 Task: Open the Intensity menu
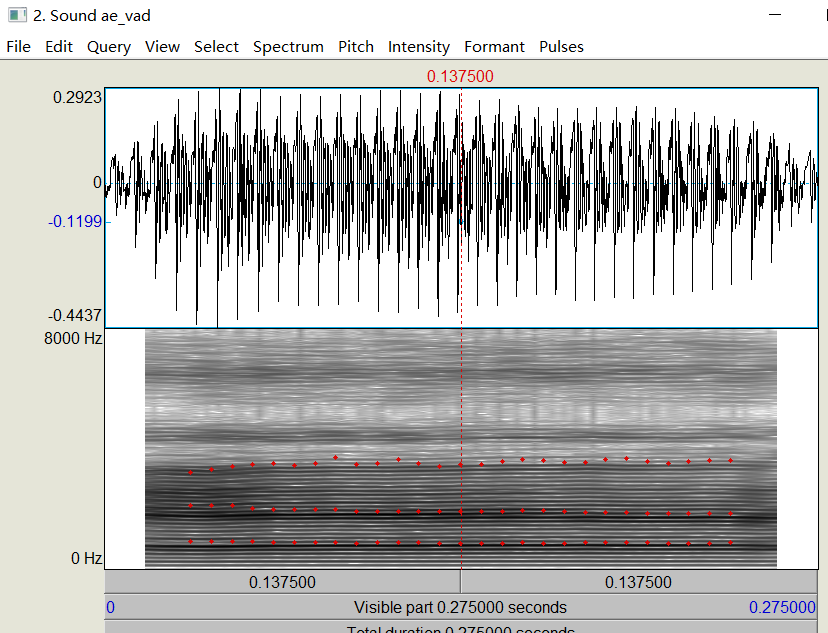tap(419, 47)
